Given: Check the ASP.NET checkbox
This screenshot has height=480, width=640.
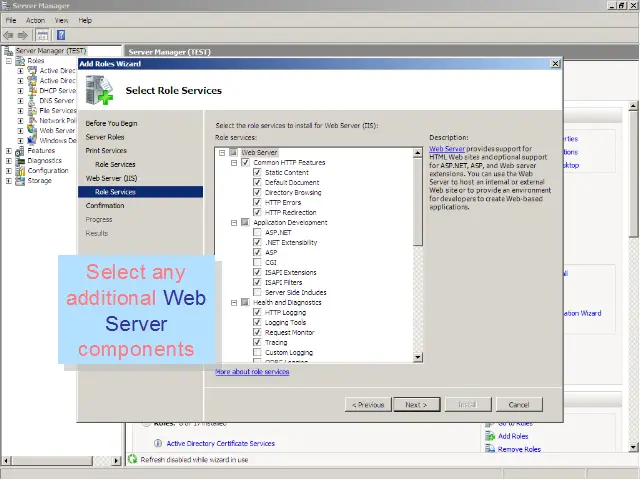Looking at the screenshot, I should (257, 232).
